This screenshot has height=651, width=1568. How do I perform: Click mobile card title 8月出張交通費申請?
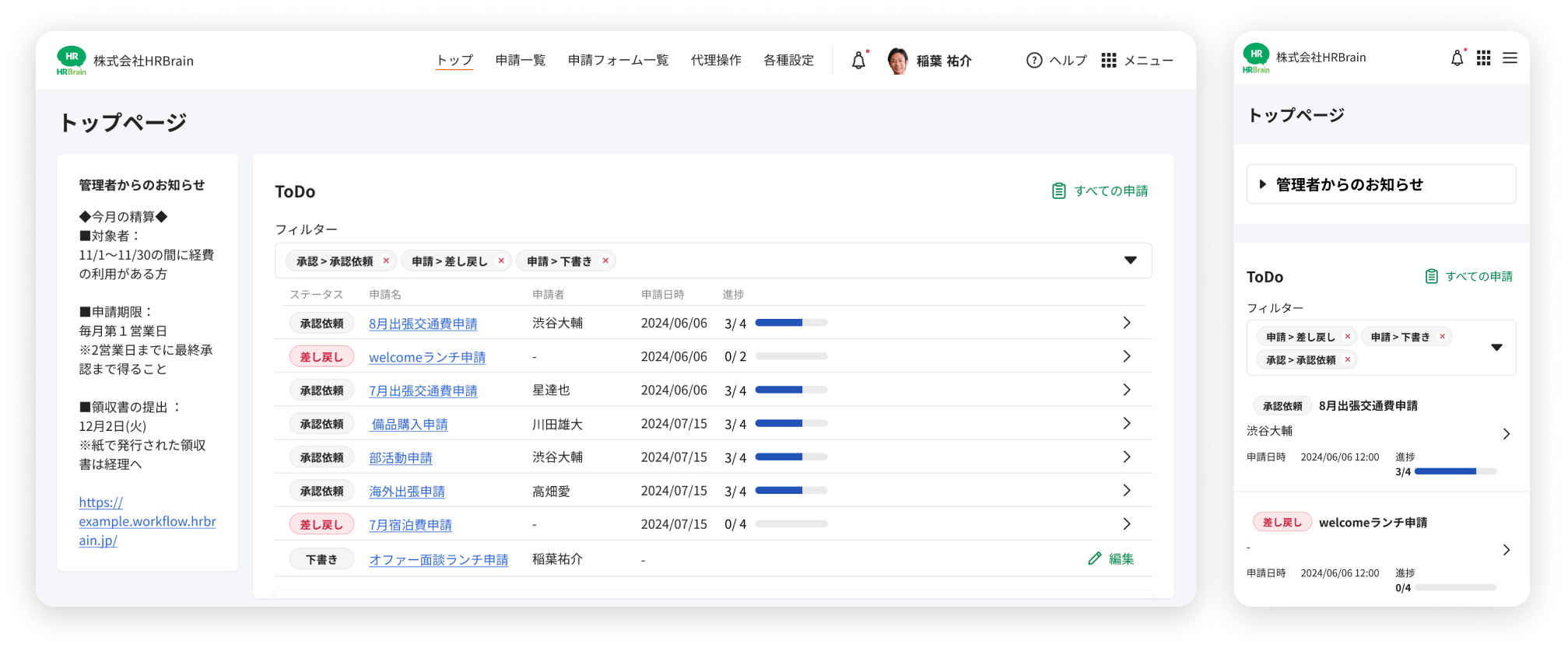(1368, 405)
